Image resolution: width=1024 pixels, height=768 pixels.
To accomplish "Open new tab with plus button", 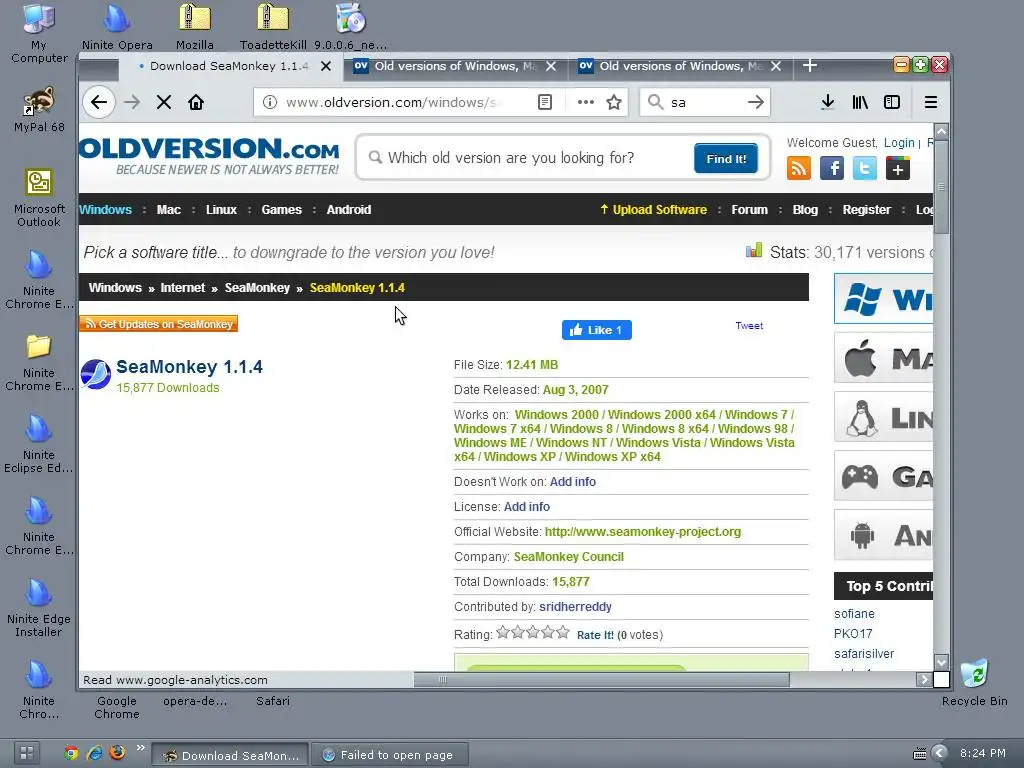I will (x=810, y=65).
